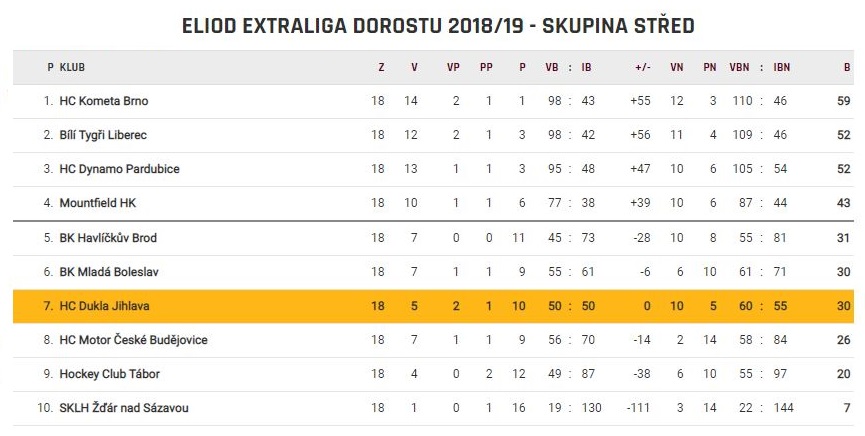The image size is (865, 436).
Task: Open BK Havlíčkův Brod team entry
Action: 108,238
